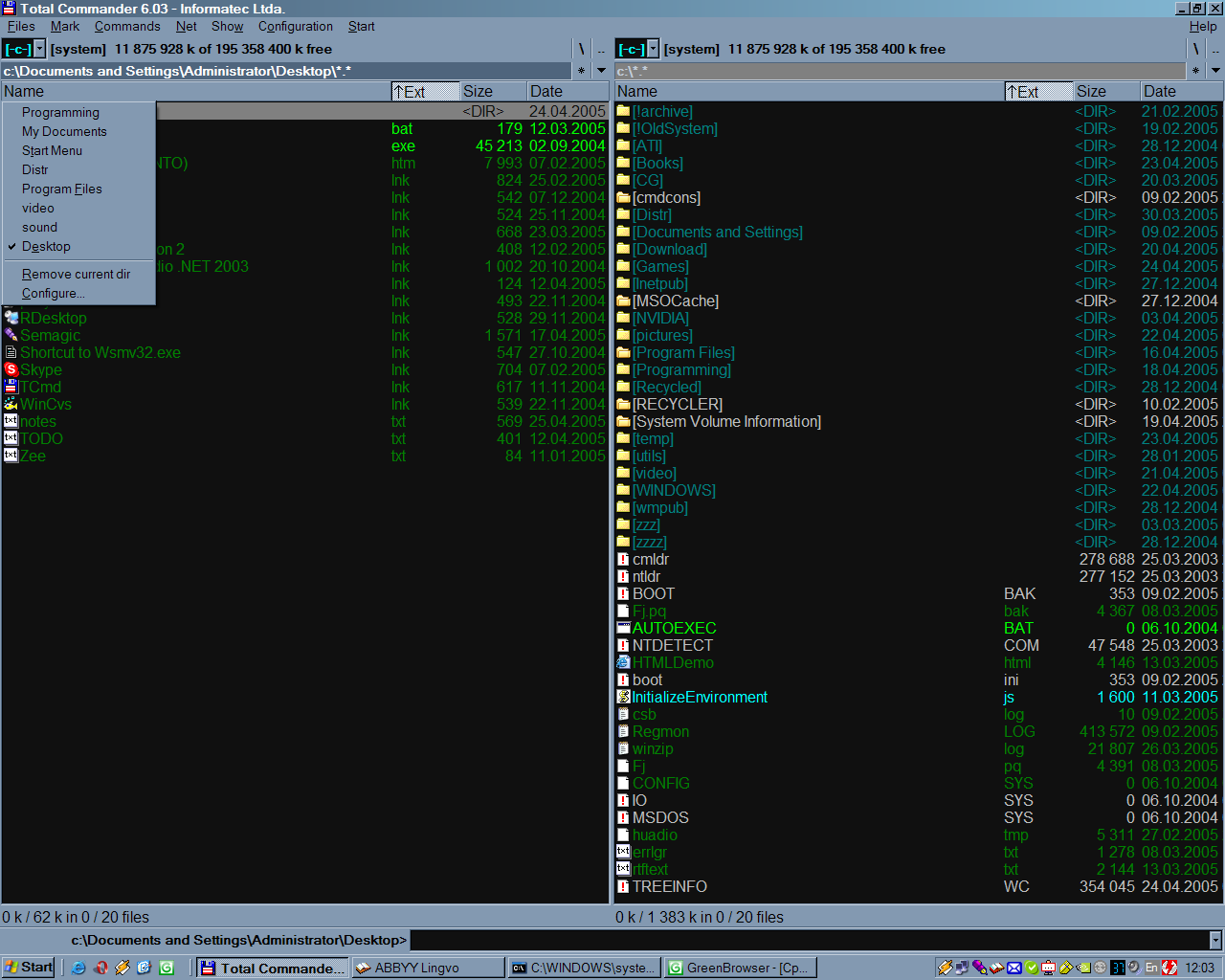Launch Opera from quick launch

[x=100, y=968]
